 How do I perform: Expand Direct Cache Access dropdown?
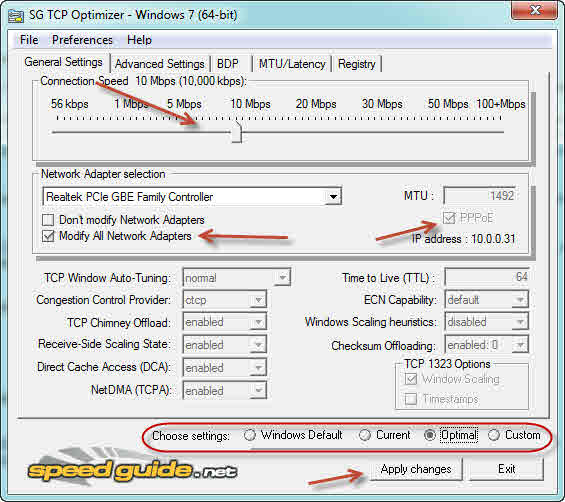click(x=258, y=368)
